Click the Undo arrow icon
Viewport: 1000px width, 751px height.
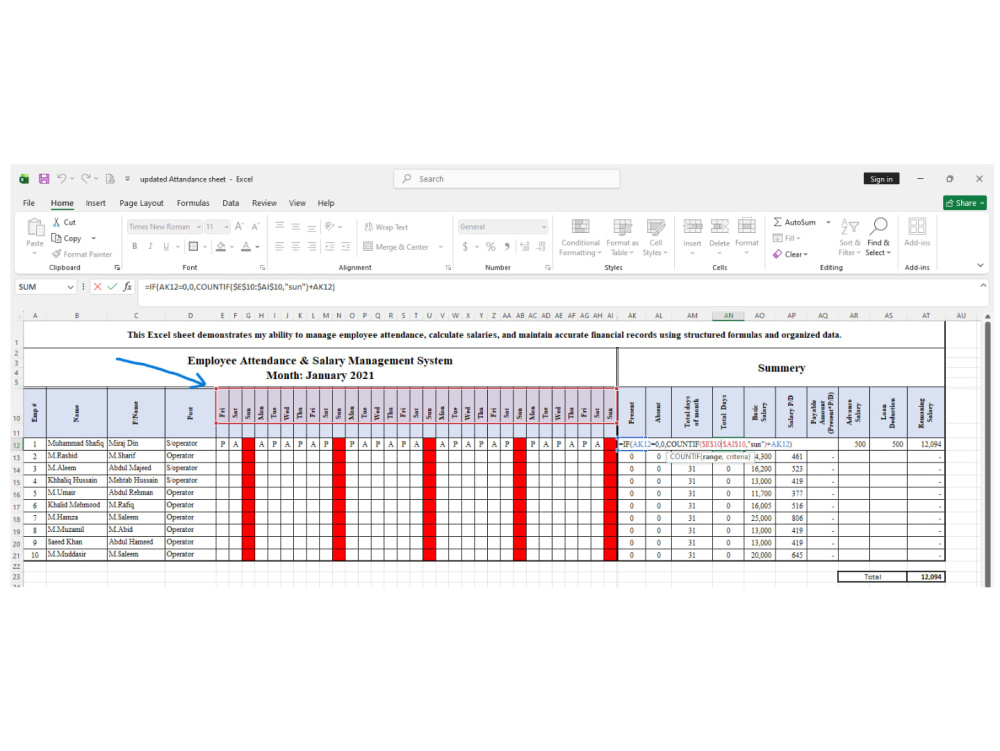[61, 179]
